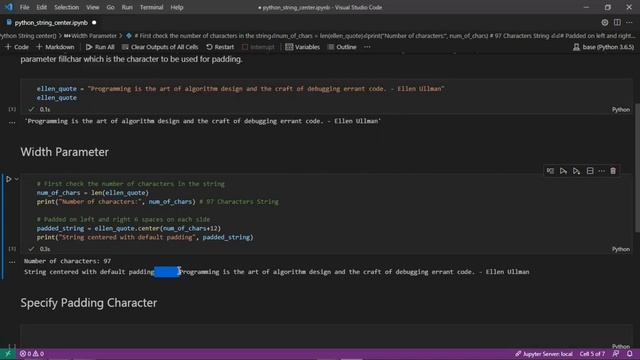Image resolution: width=640 pixels, height=360 pixels.
Task: Click the run by line cell toolbar icon
Action: [x=550, y=171]
